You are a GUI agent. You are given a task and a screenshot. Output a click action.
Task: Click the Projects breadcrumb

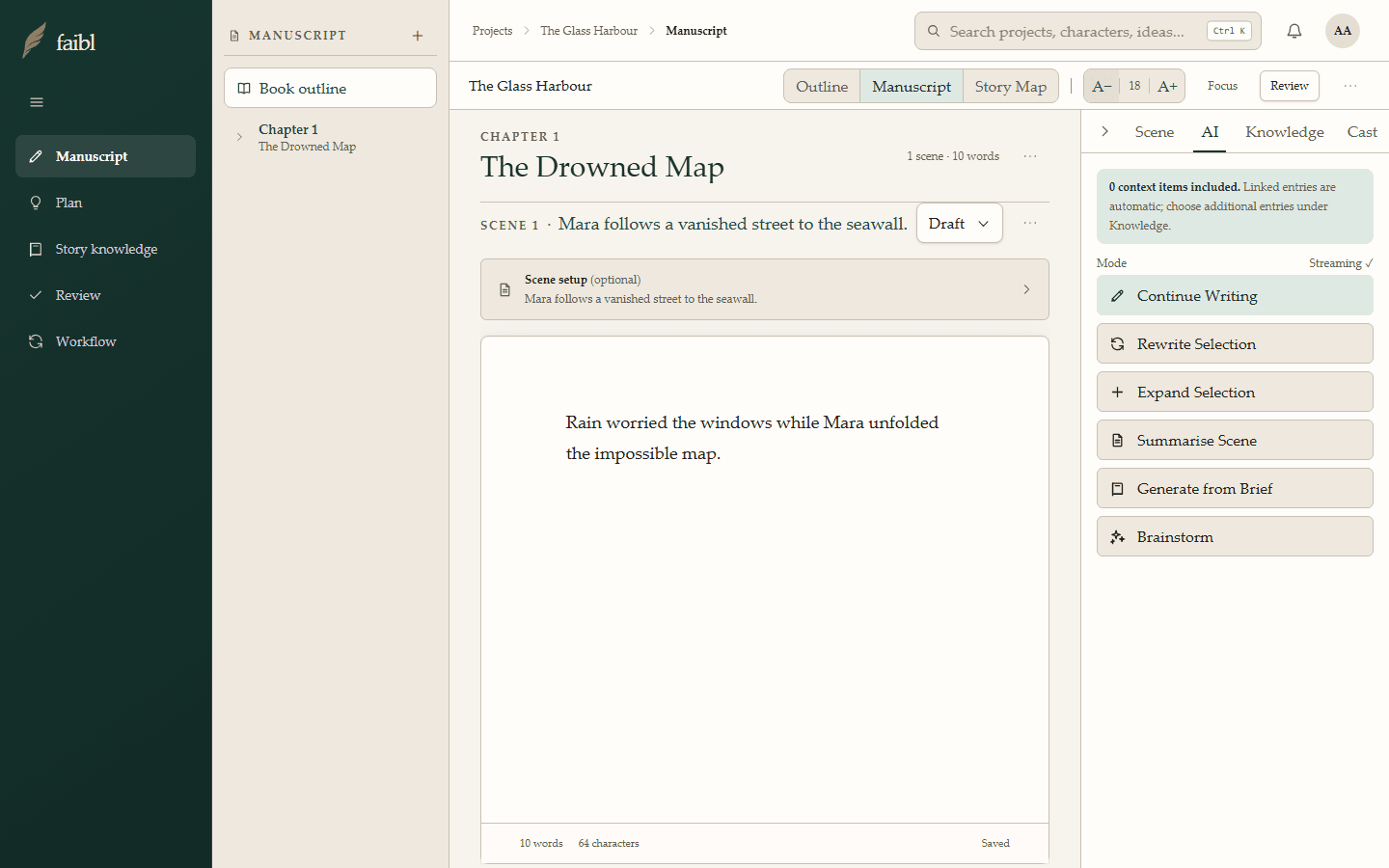pyautogui.click(x=492, y=31)
